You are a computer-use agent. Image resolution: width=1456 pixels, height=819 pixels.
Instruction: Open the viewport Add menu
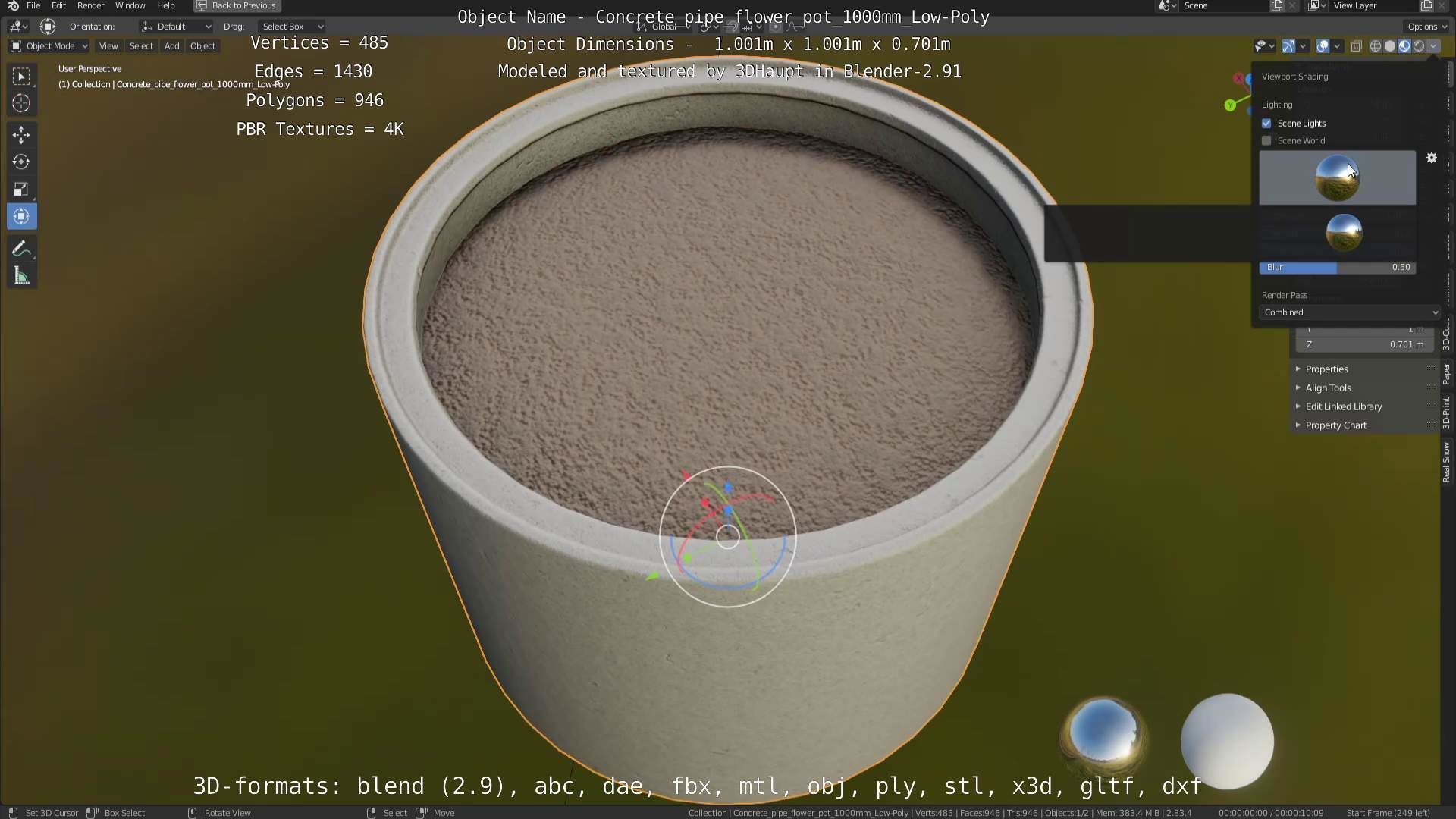(x=172, y=46)
